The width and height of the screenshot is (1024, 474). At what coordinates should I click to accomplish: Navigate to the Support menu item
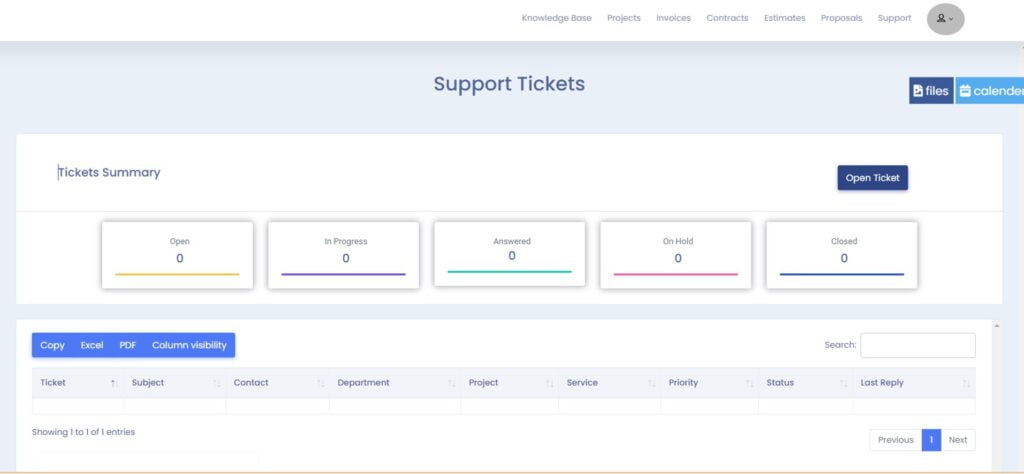pos(894,18)
